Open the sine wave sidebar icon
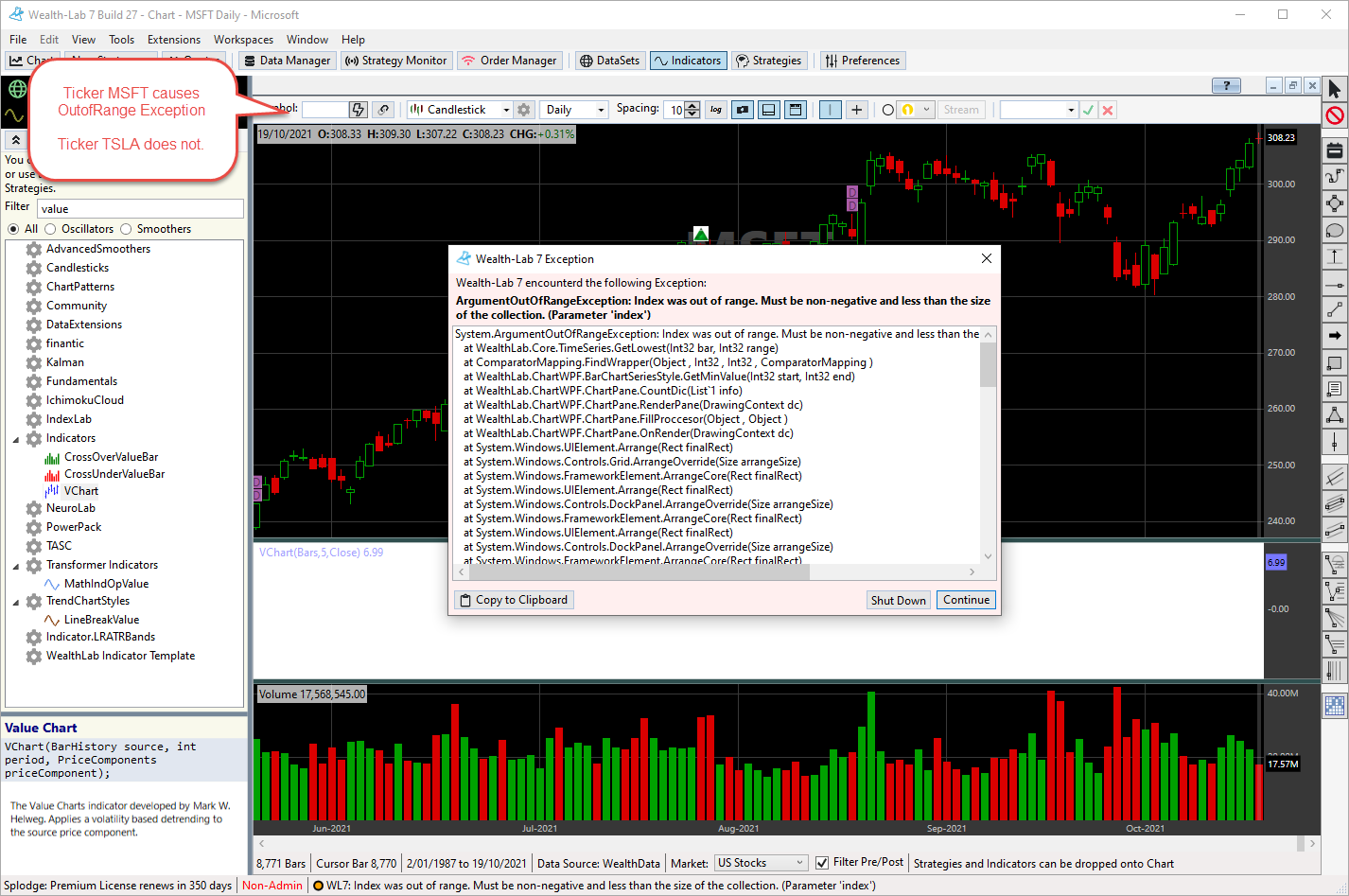Image resolution: width=1349 pixels, height=896 pixels. [15, 115]
